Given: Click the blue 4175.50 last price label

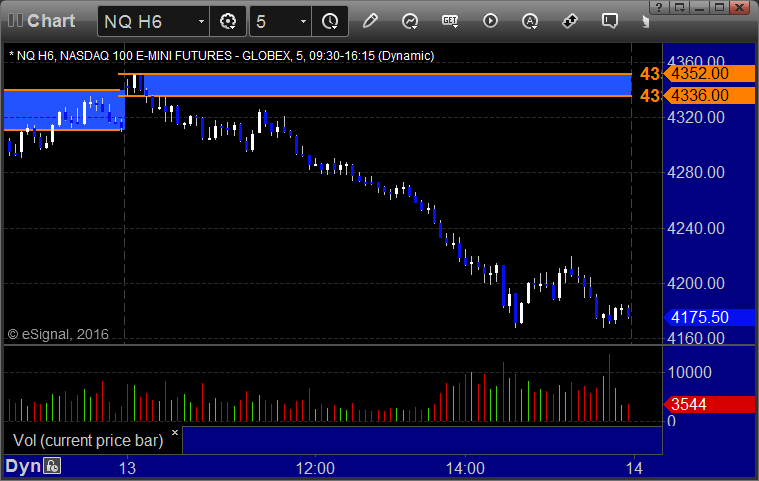Looking at the screenshot, I should tap(709, 317).
